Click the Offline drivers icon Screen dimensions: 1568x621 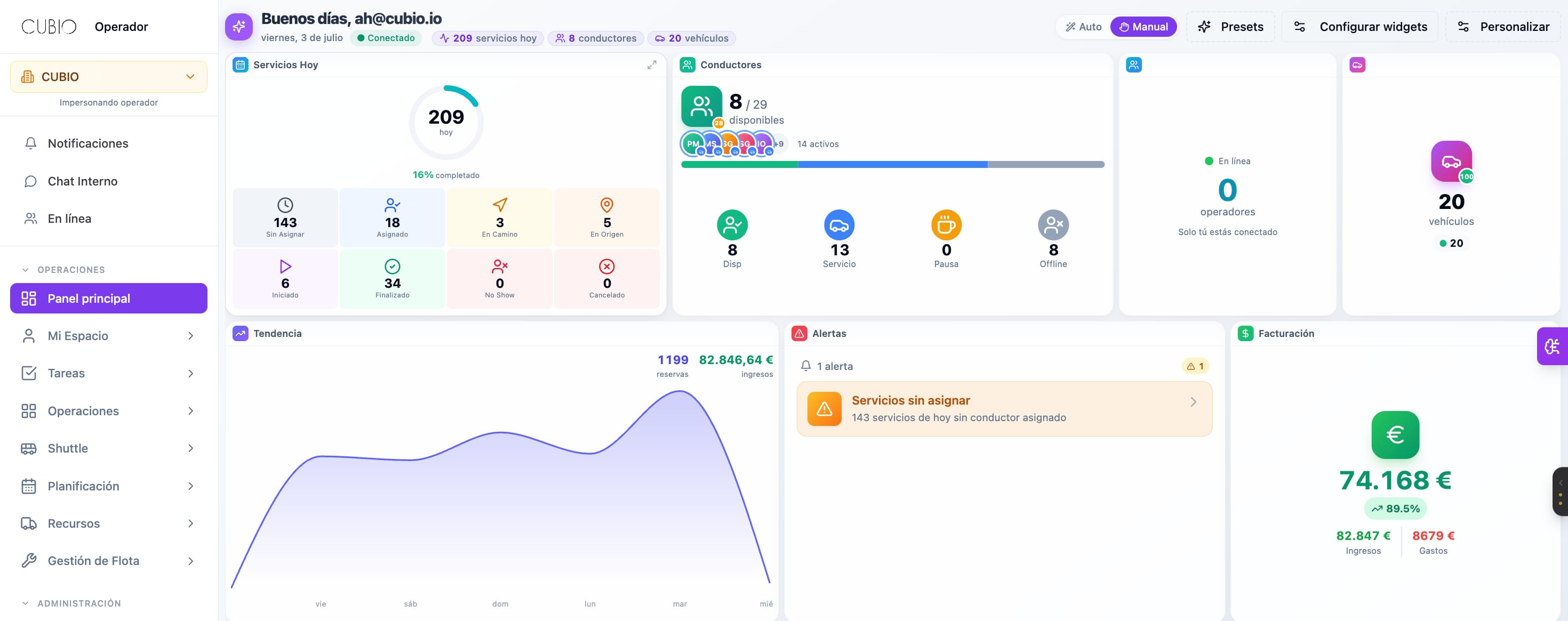tap(1053, 225)
